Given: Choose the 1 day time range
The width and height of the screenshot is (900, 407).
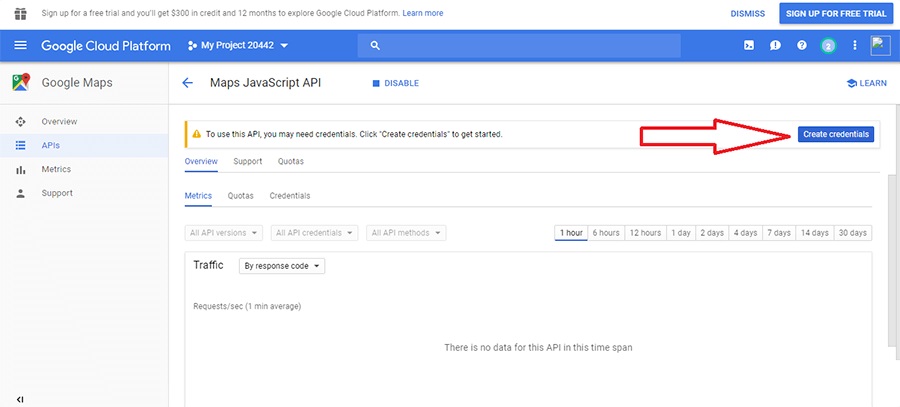Looking at the screenshot, I should pyautogui.click(x=680, y=233).
